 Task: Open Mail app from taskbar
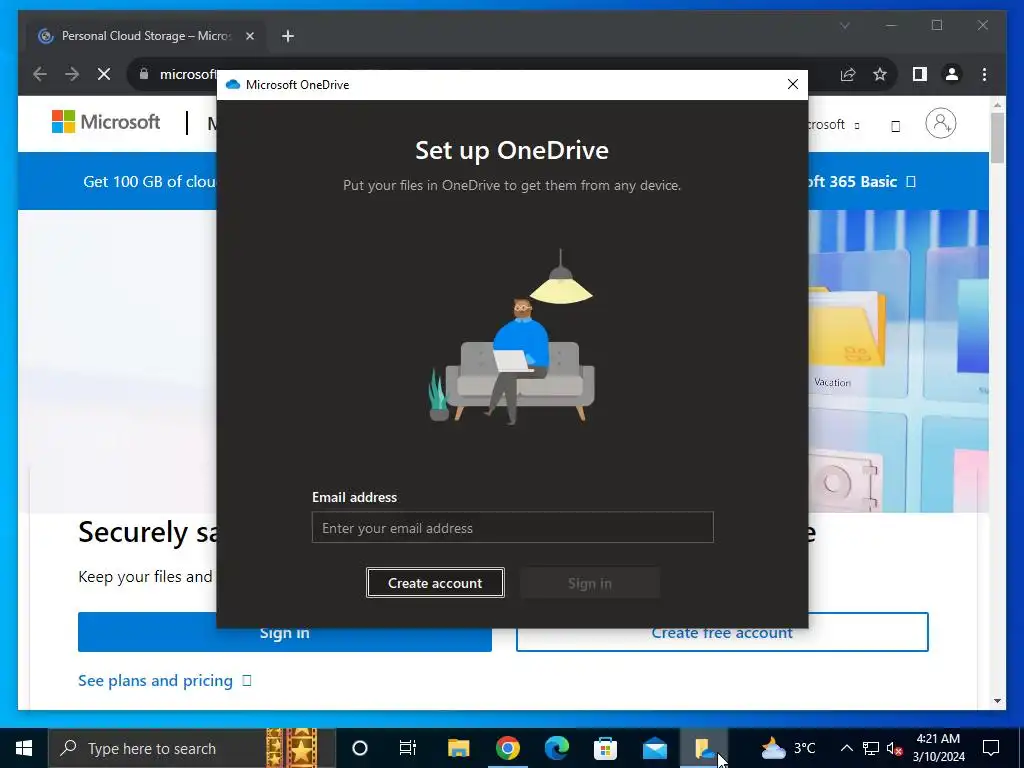[654, 748]
